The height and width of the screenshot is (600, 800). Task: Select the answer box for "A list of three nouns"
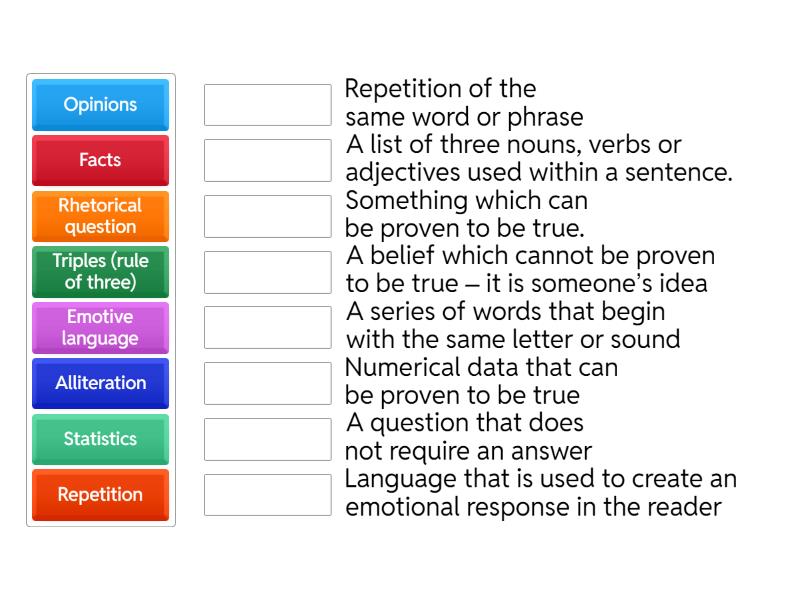pos(268,160)
